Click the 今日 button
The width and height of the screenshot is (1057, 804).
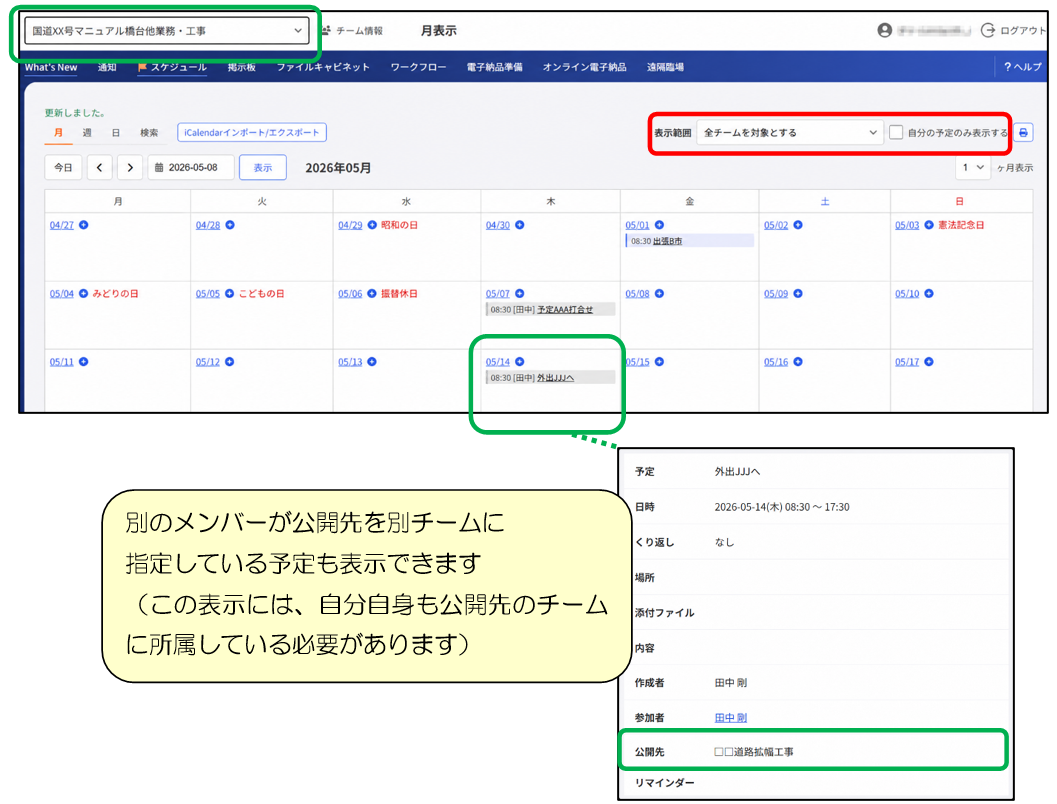63,168
